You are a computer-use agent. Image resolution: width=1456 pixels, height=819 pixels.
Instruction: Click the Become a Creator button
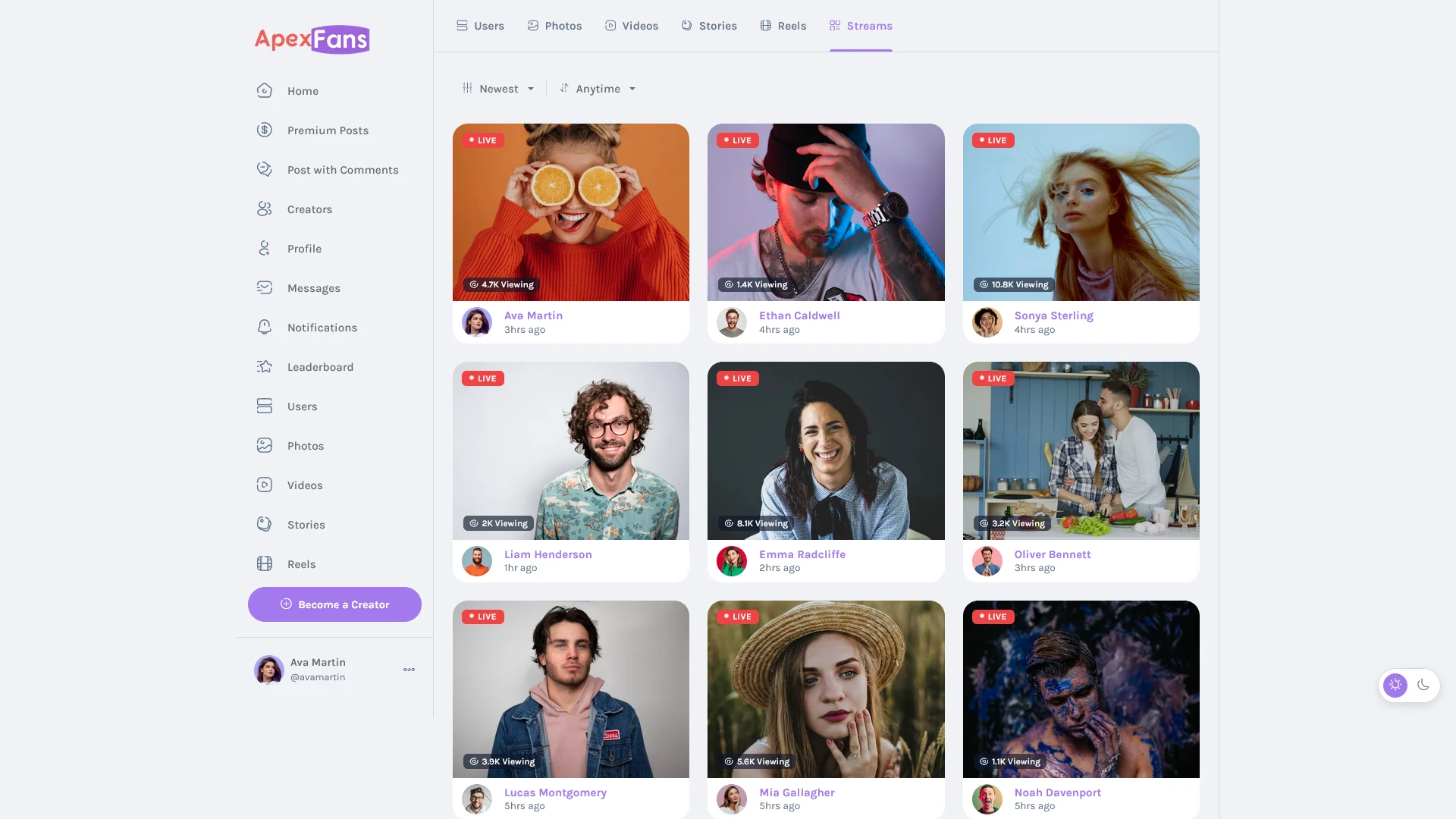pyautogui.click(x=334, y=604)
